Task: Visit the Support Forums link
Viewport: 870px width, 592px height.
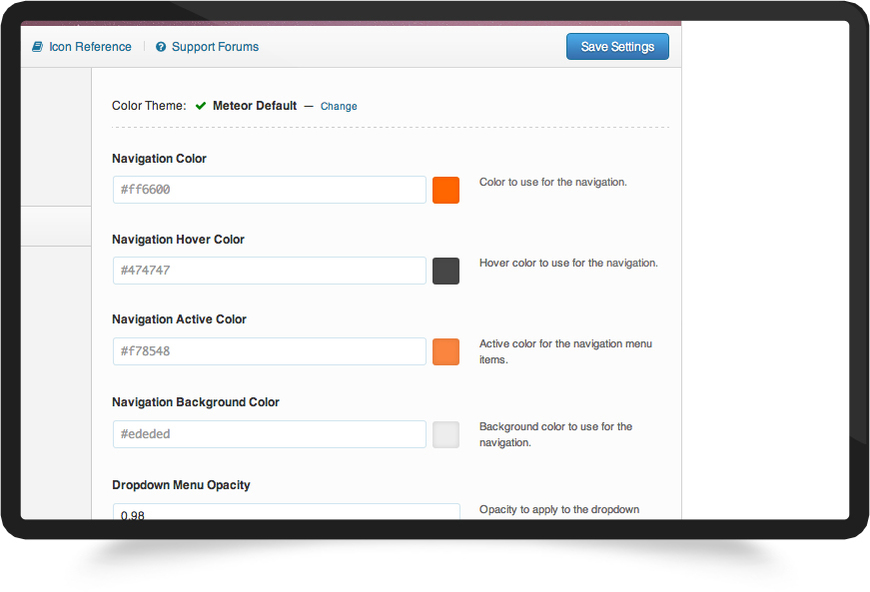Action: pos(215,47)
